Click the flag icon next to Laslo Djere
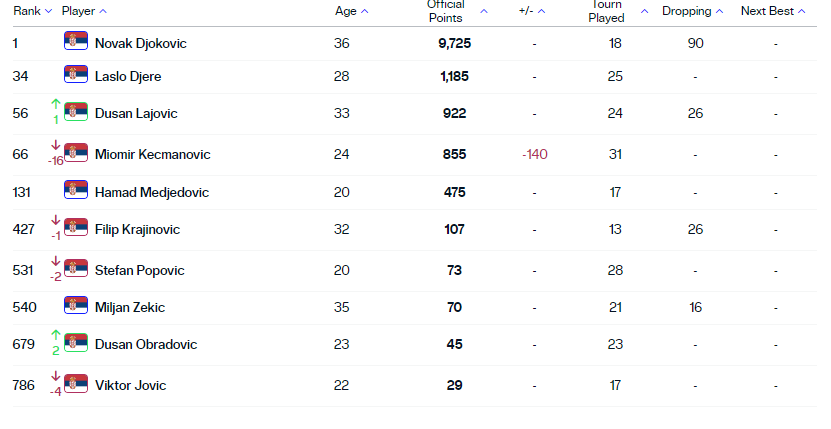Viewport: 831px width, 429px height. (76, 75)
